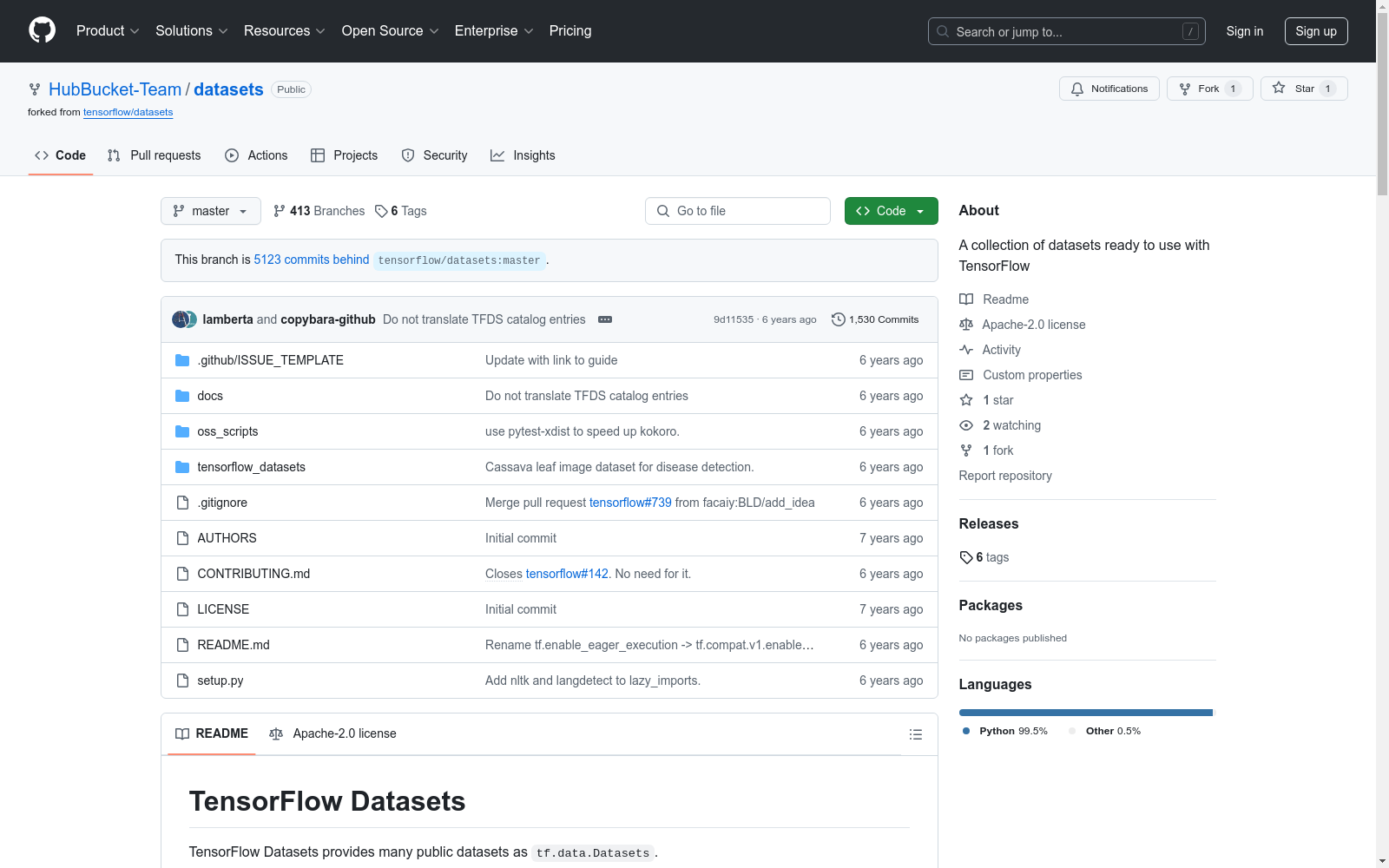Image resolution: width=1389 pixels, height=868 pixels.
Task: Expand the Enterprise menu
Action: [494, 30]
